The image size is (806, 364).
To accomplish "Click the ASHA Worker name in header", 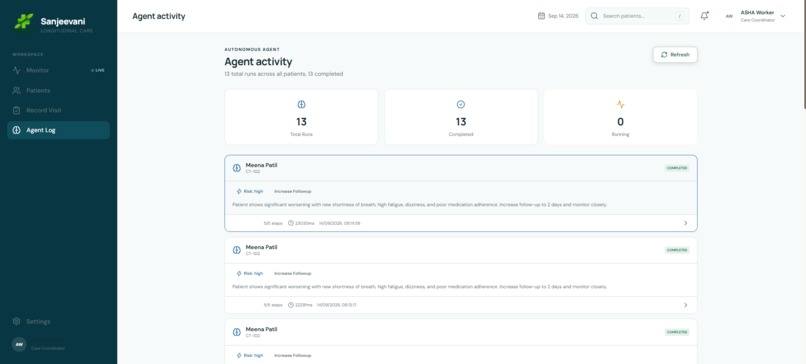I will tap(757, 12).
